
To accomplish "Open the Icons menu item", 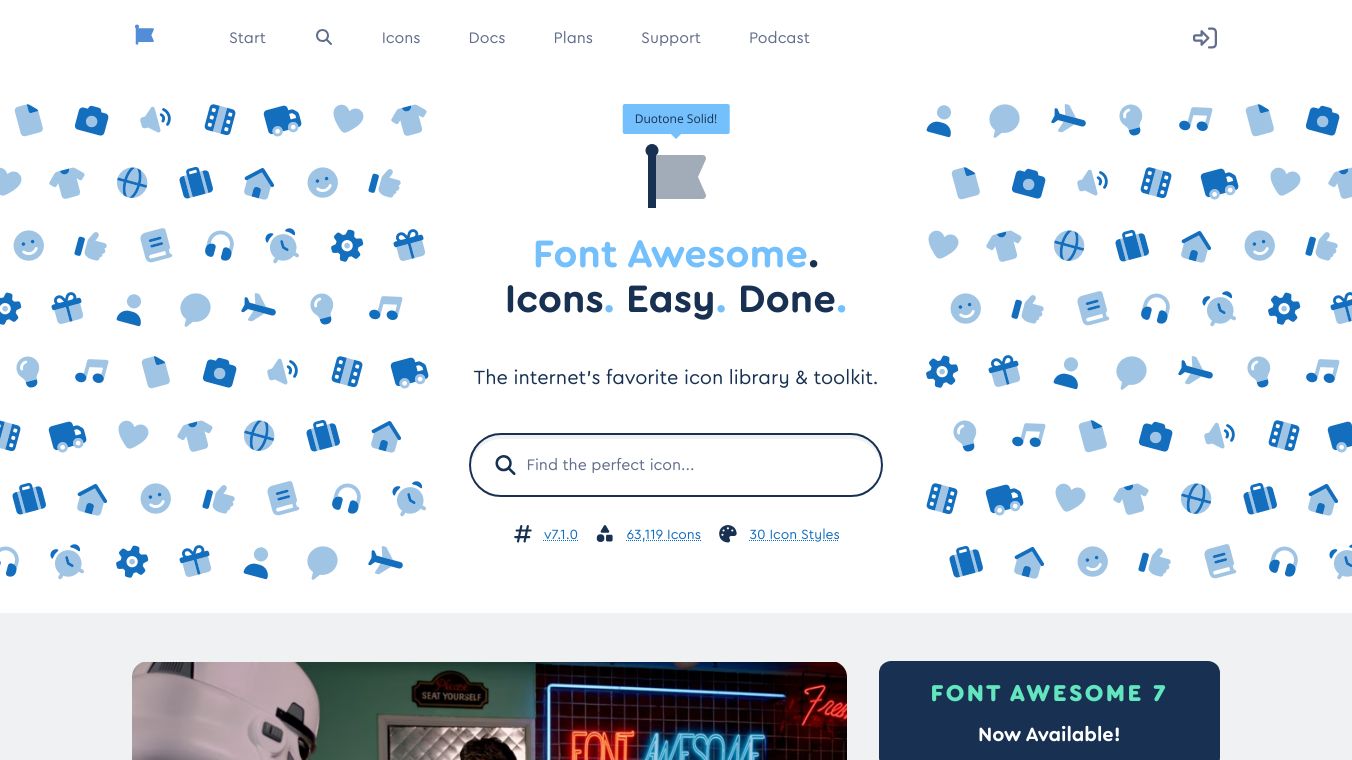I will click(x=401, y=38).
